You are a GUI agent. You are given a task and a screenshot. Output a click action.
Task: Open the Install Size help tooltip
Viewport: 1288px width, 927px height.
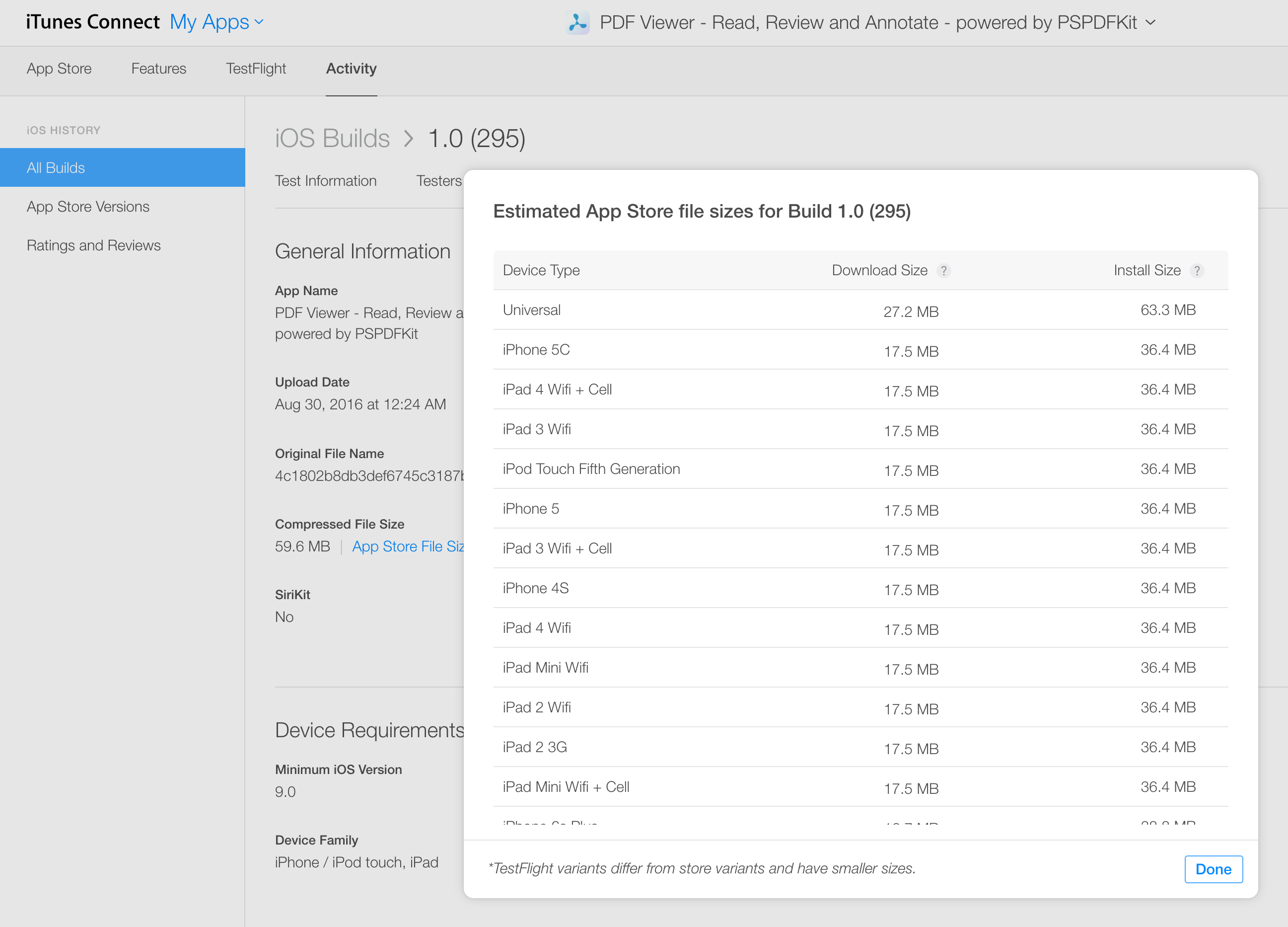pyautogui.click(x=1198, y=271)
